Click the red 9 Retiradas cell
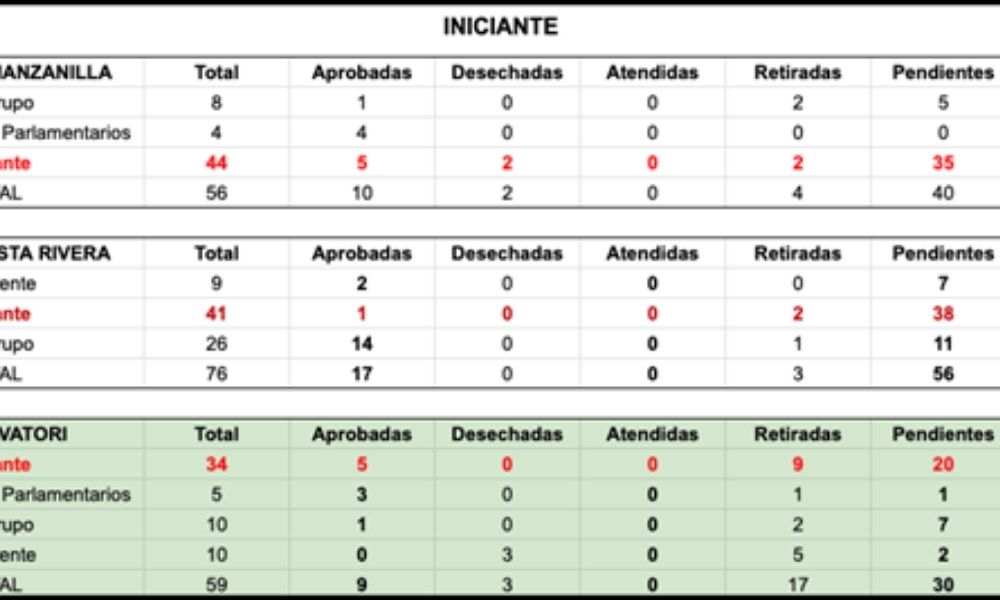Screen dimensions: 1000x600 tap(797, 464)
